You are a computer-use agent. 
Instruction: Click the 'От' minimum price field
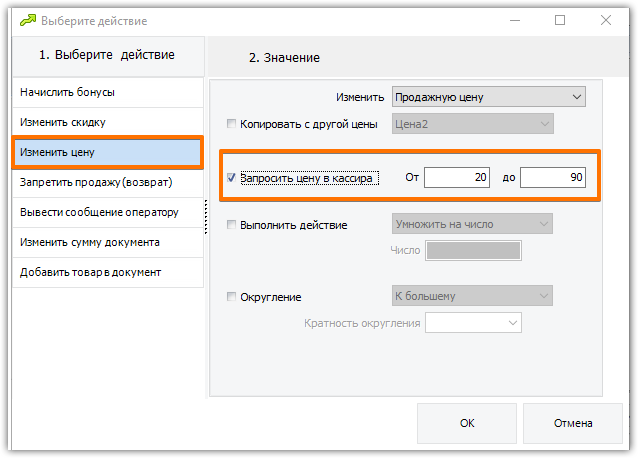[x=457, y=177]
